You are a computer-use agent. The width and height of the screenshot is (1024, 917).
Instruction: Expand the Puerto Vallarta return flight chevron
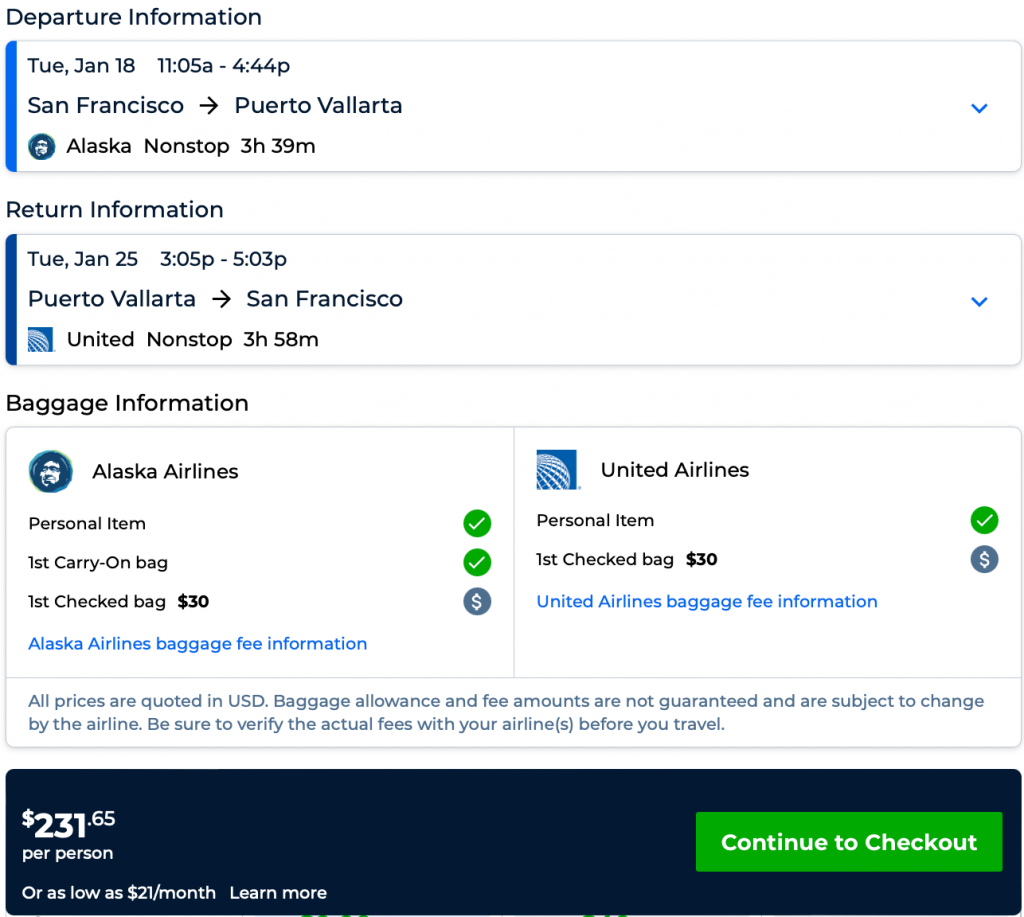click(x=979, y=301)
